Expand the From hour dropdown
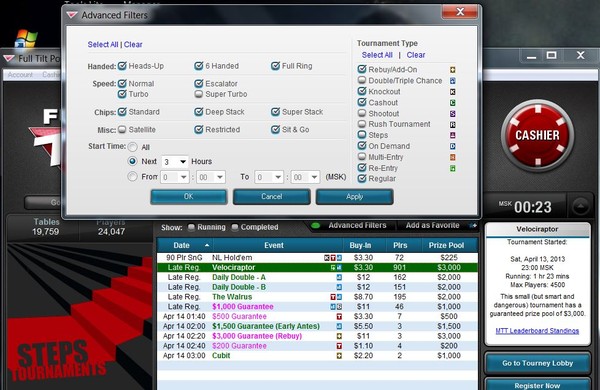The height and width of the screenshot is (390, 600). [174, 177]
